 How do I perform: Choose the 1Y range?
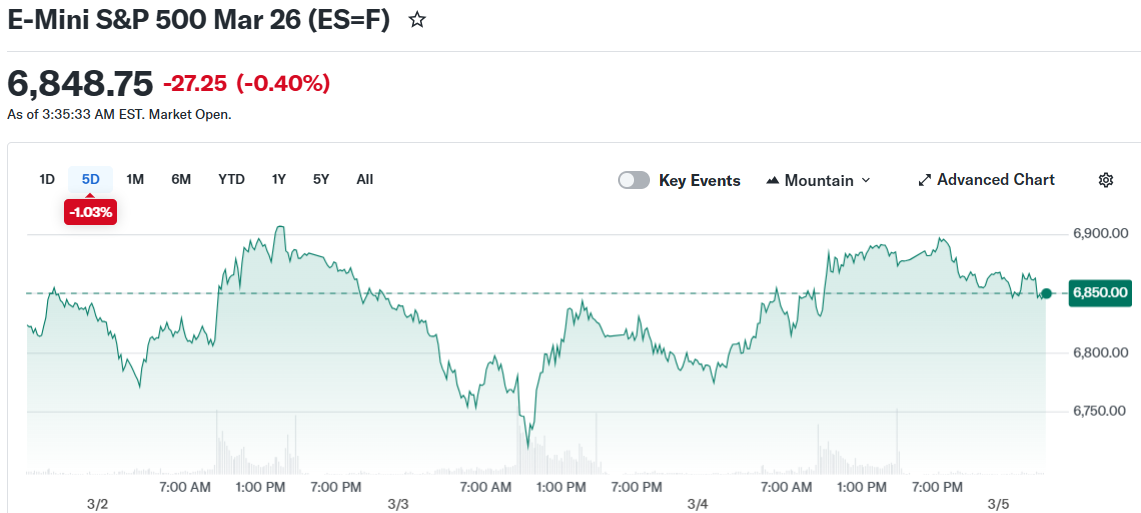click(279, 179)
